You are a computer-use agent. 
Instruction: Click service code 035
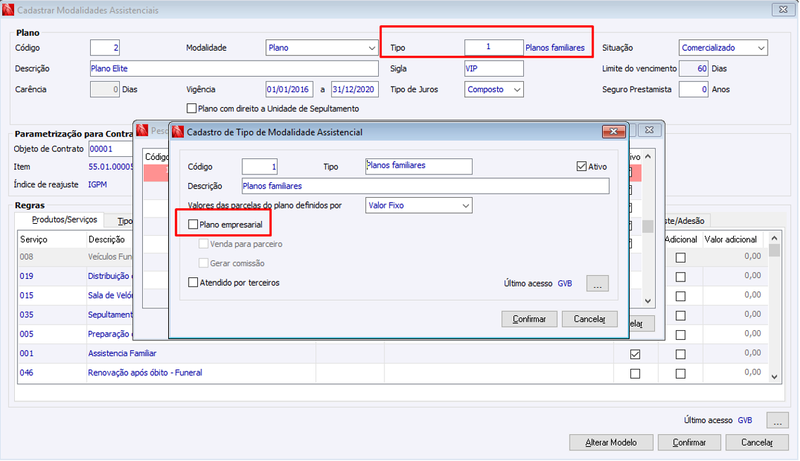(27, 315)
